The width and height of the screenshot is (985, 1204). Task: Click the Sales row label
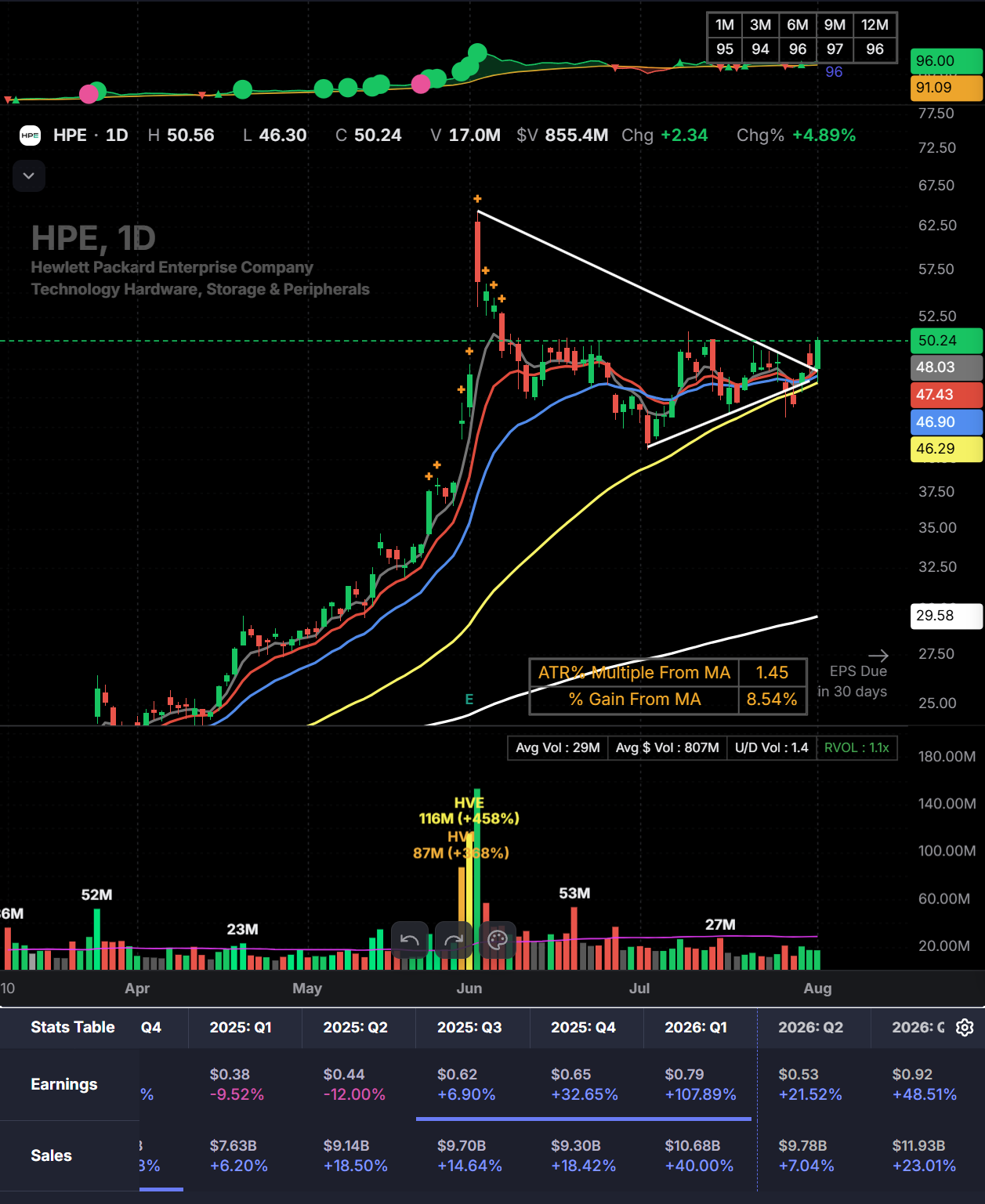point(52,1155)
